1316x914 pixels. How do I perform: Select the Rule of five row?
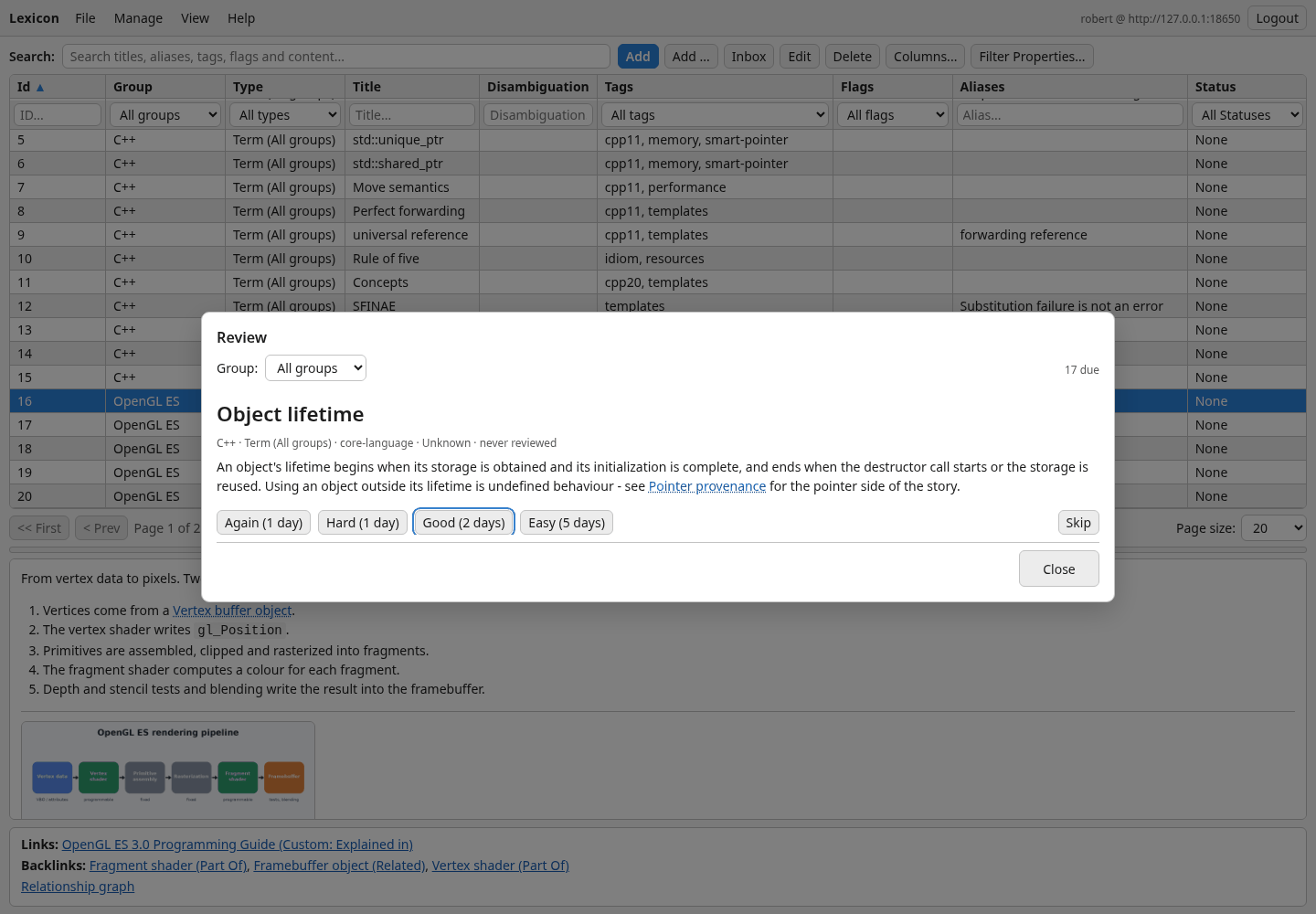658,259
